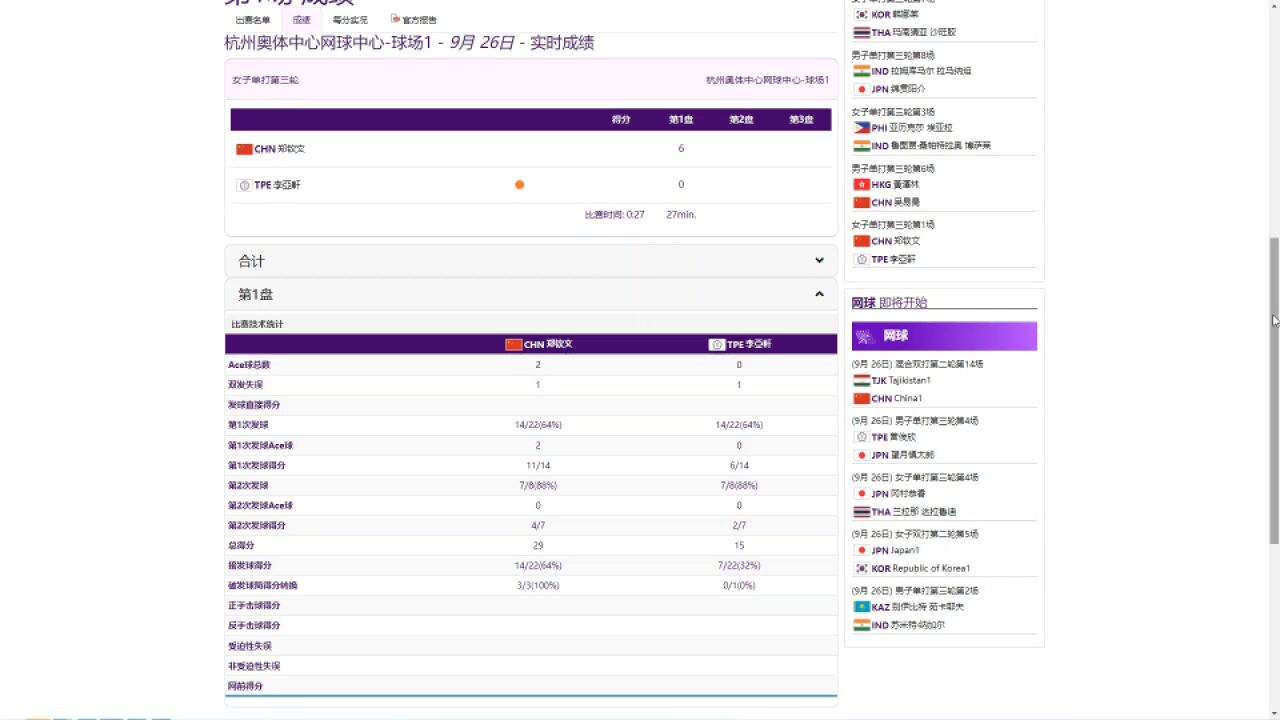Click the 网球 即将开始 heading

tap(889, 303)
